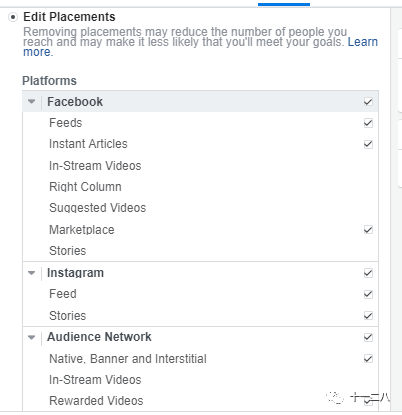Uncheck Instagram Stories placement

pos(368,316)
